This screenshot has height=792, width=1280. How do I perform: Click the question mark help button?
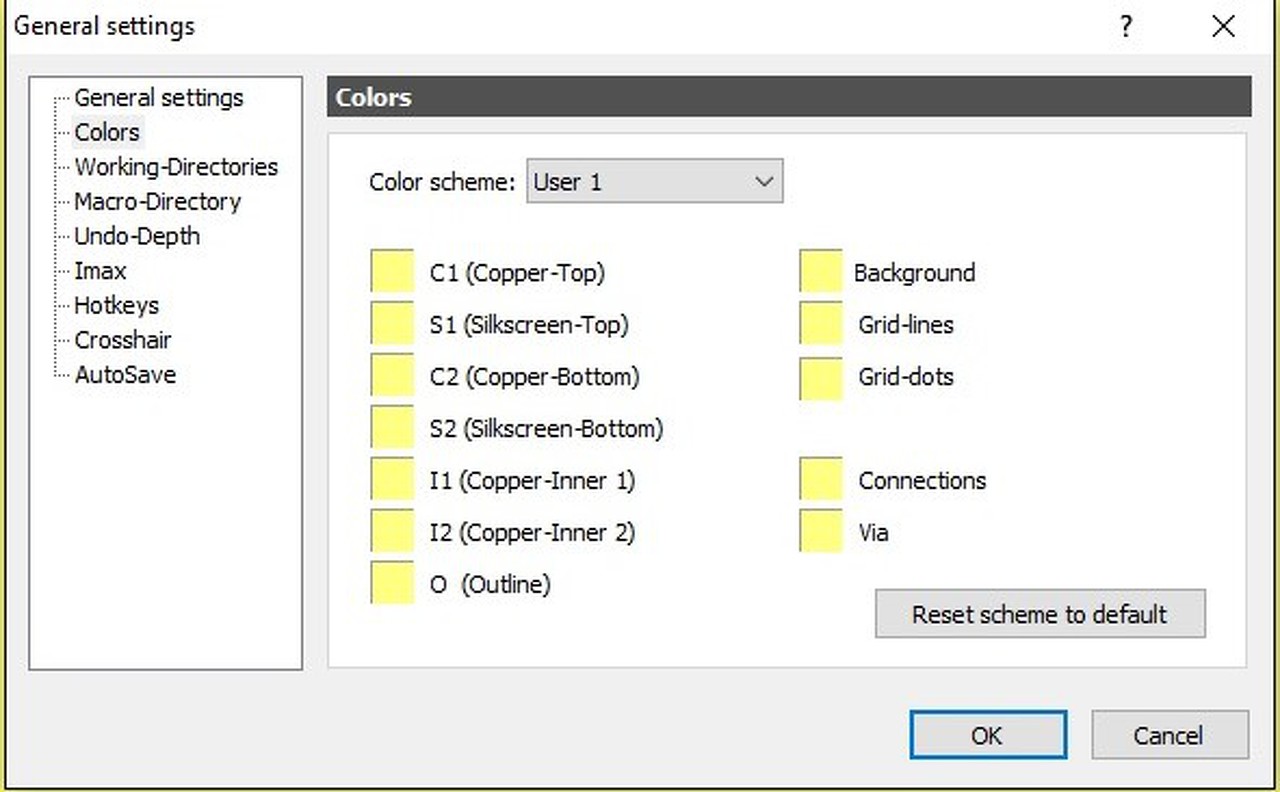point(1126,27)
